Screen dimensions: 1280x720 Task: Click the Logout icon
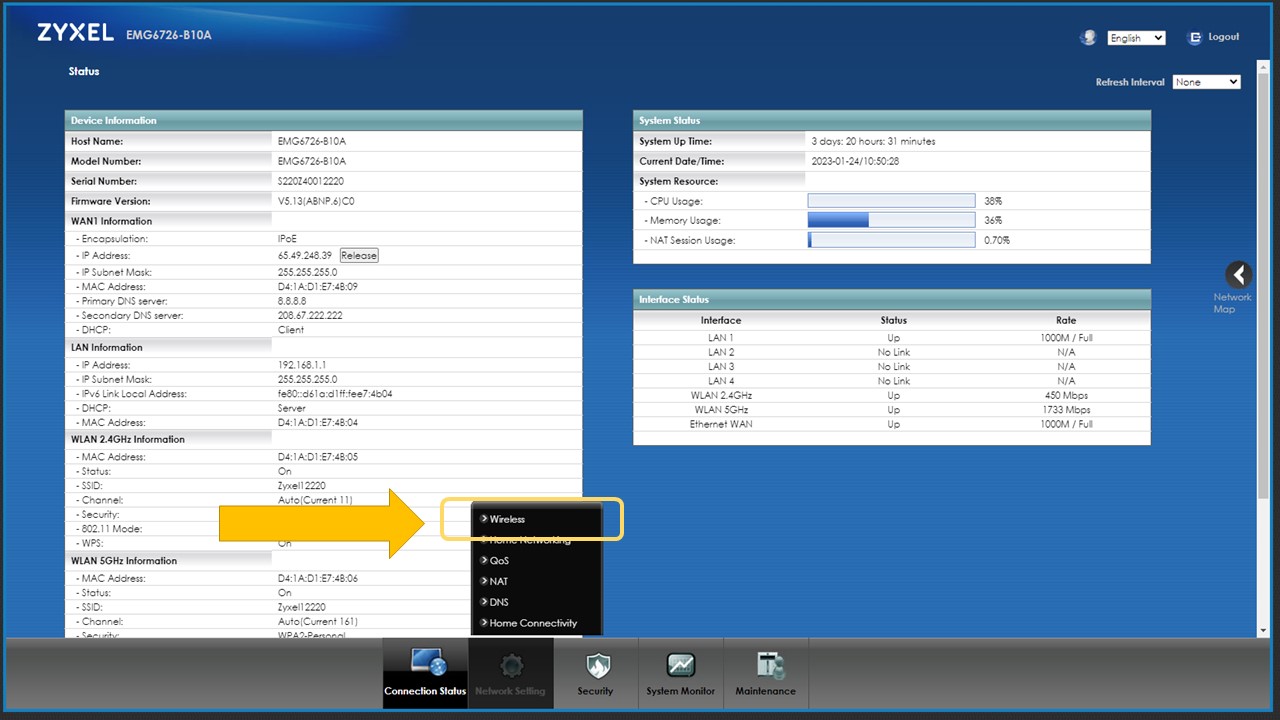click(1194, 38)
